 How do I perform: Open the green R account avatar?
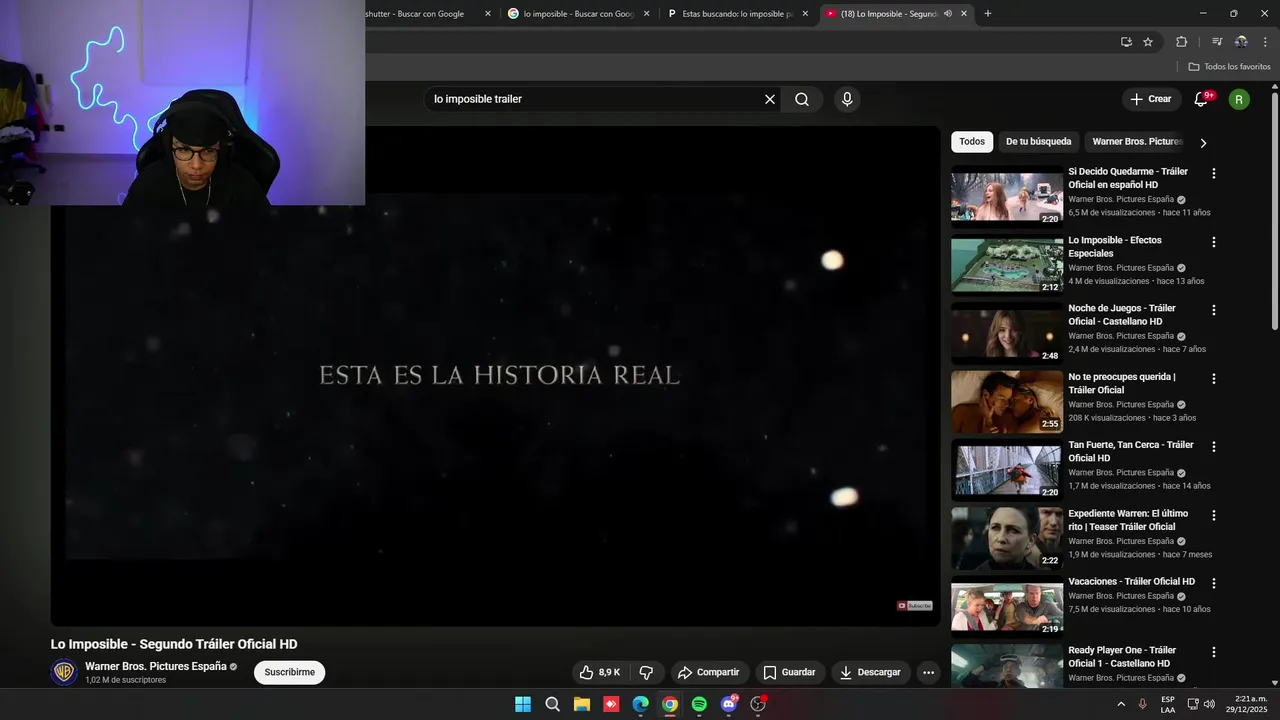click(1239, 99)
